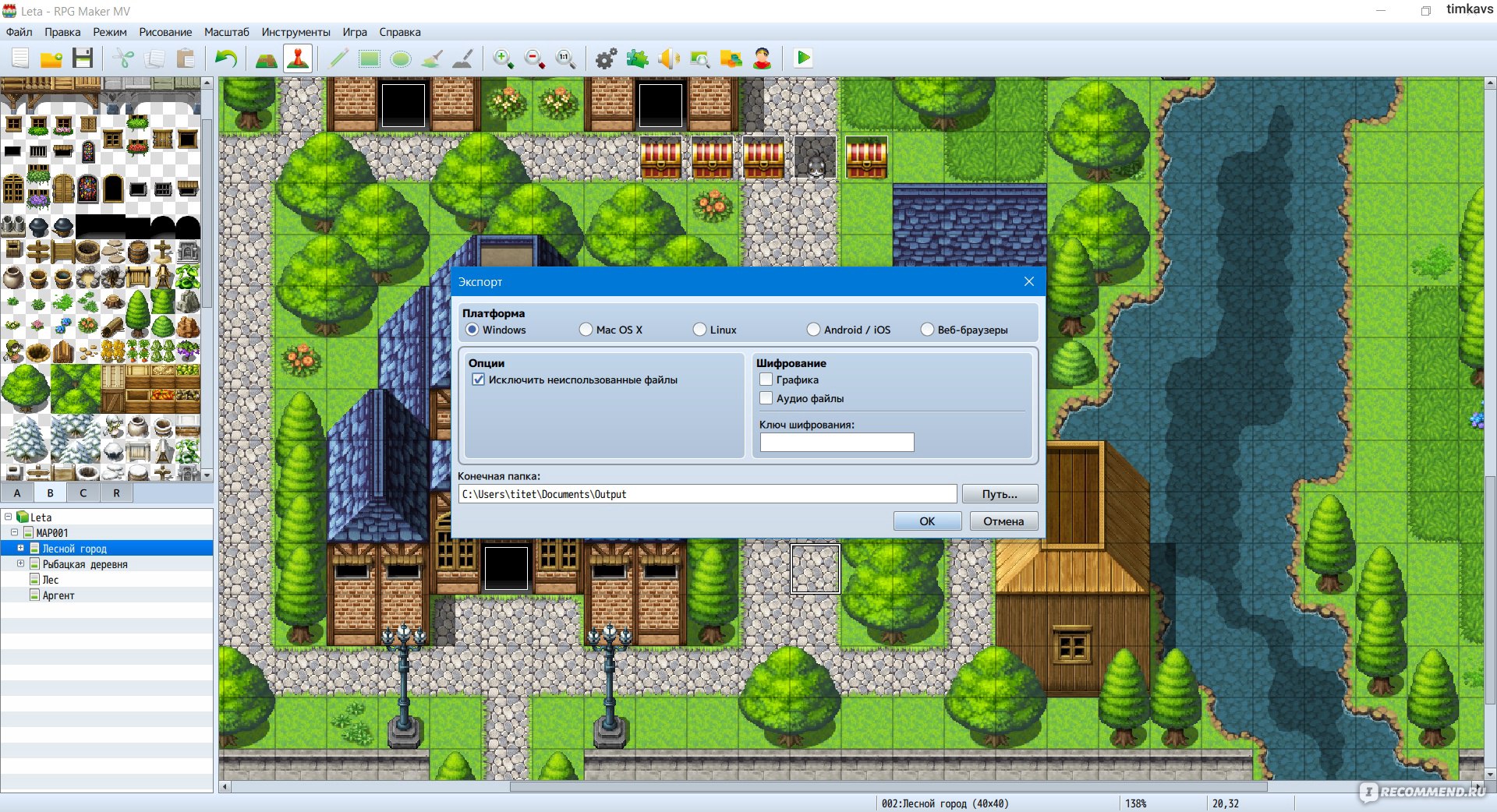Undo with the green arrow icon

(x=226, y=58)
